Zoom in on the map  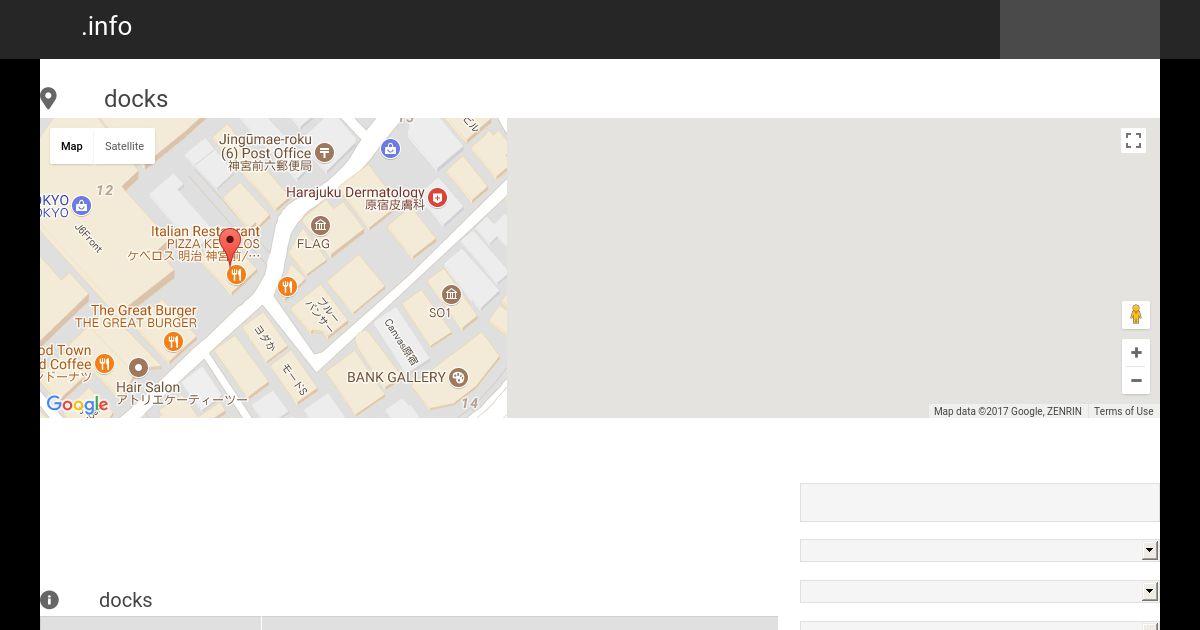(1136, 353)
